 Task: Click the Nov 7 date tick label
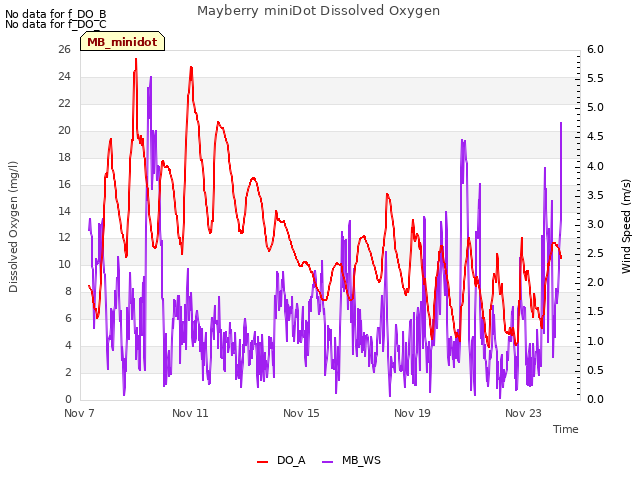point(79,413)
